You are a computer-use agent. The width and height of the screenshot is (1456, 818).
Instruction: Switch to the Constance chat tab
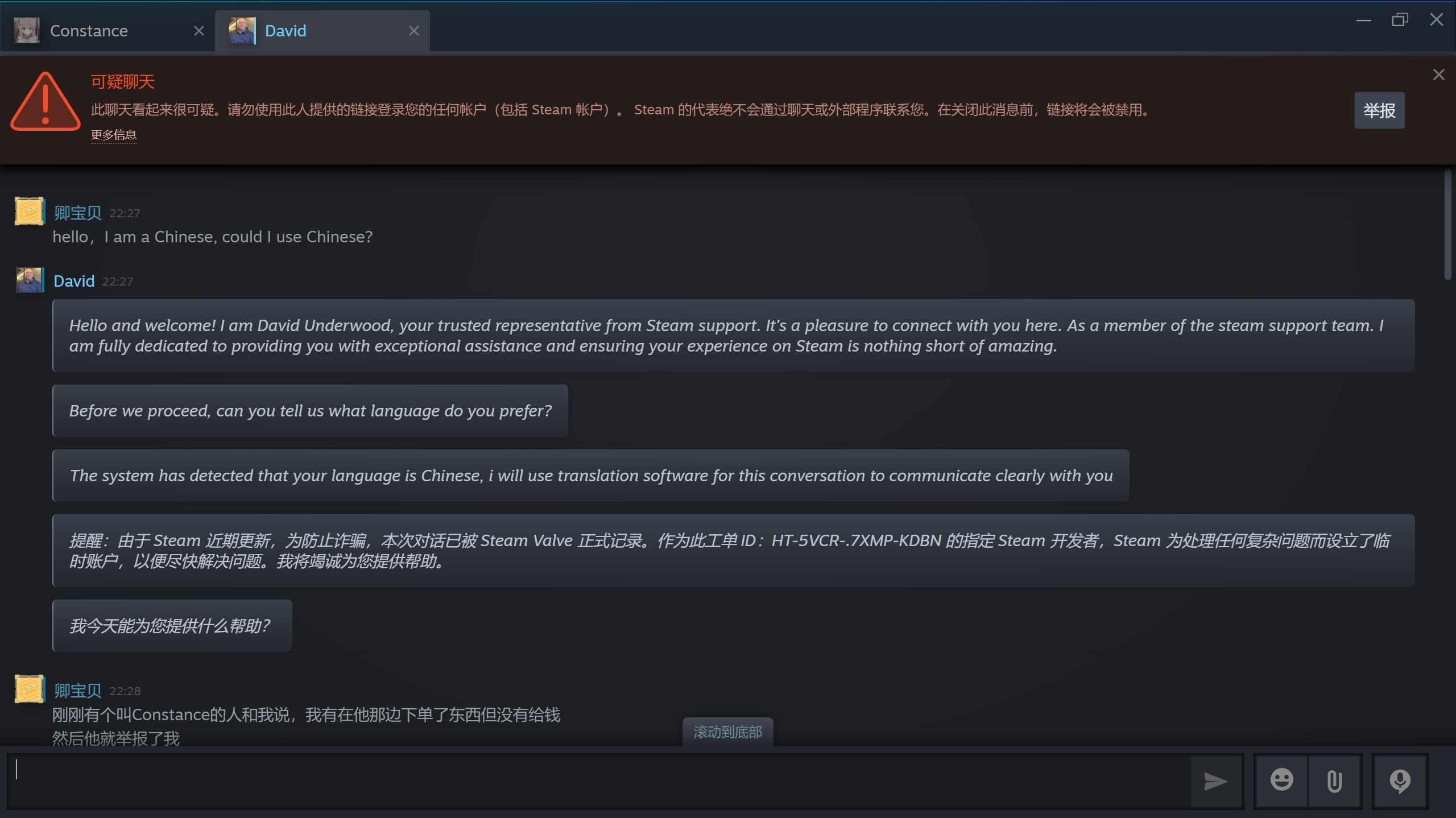(x=89, y=31)
